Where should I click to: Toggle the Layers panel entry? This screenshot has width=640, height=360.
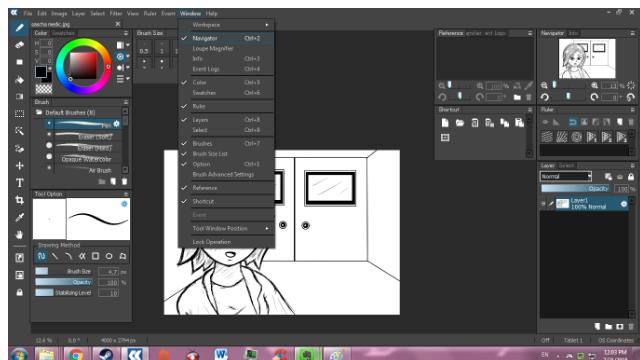pyautogui.click(x=227, y=120)
